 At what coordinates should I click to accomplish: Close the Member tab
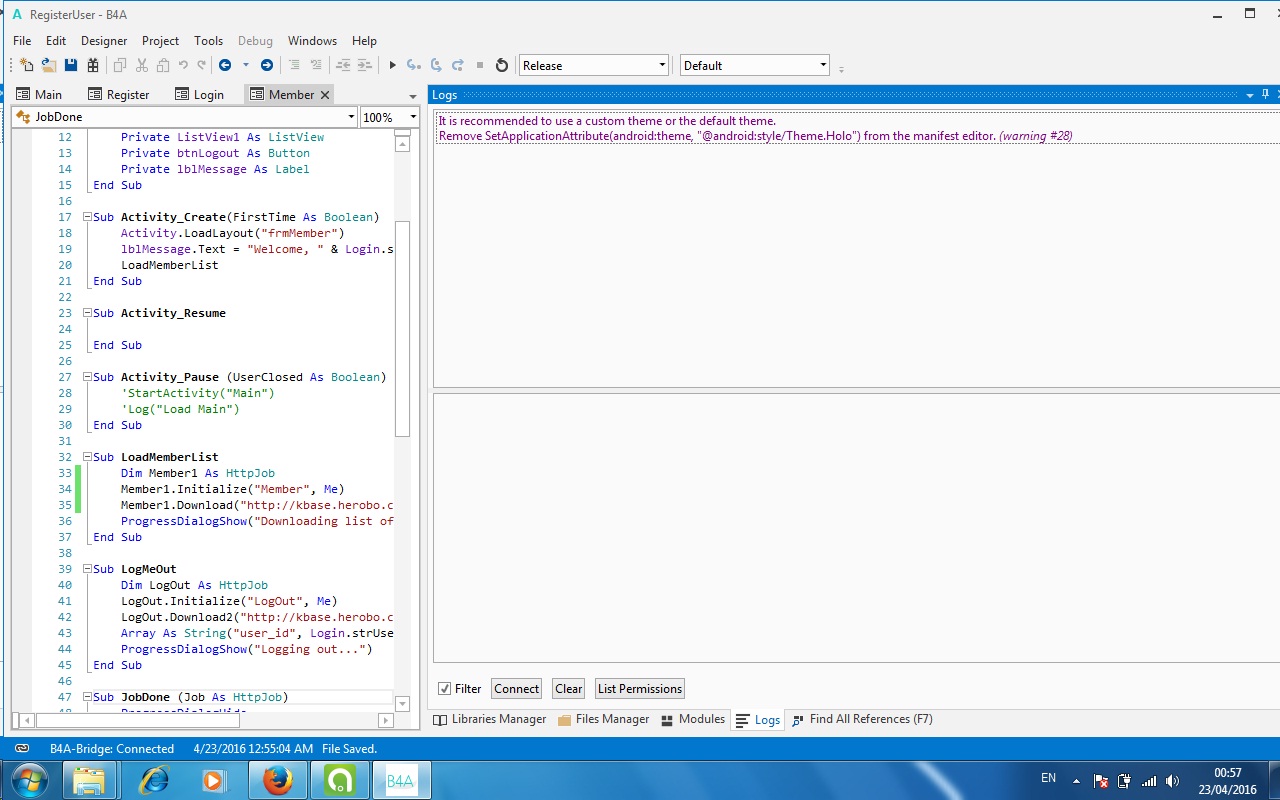(325, 95)
